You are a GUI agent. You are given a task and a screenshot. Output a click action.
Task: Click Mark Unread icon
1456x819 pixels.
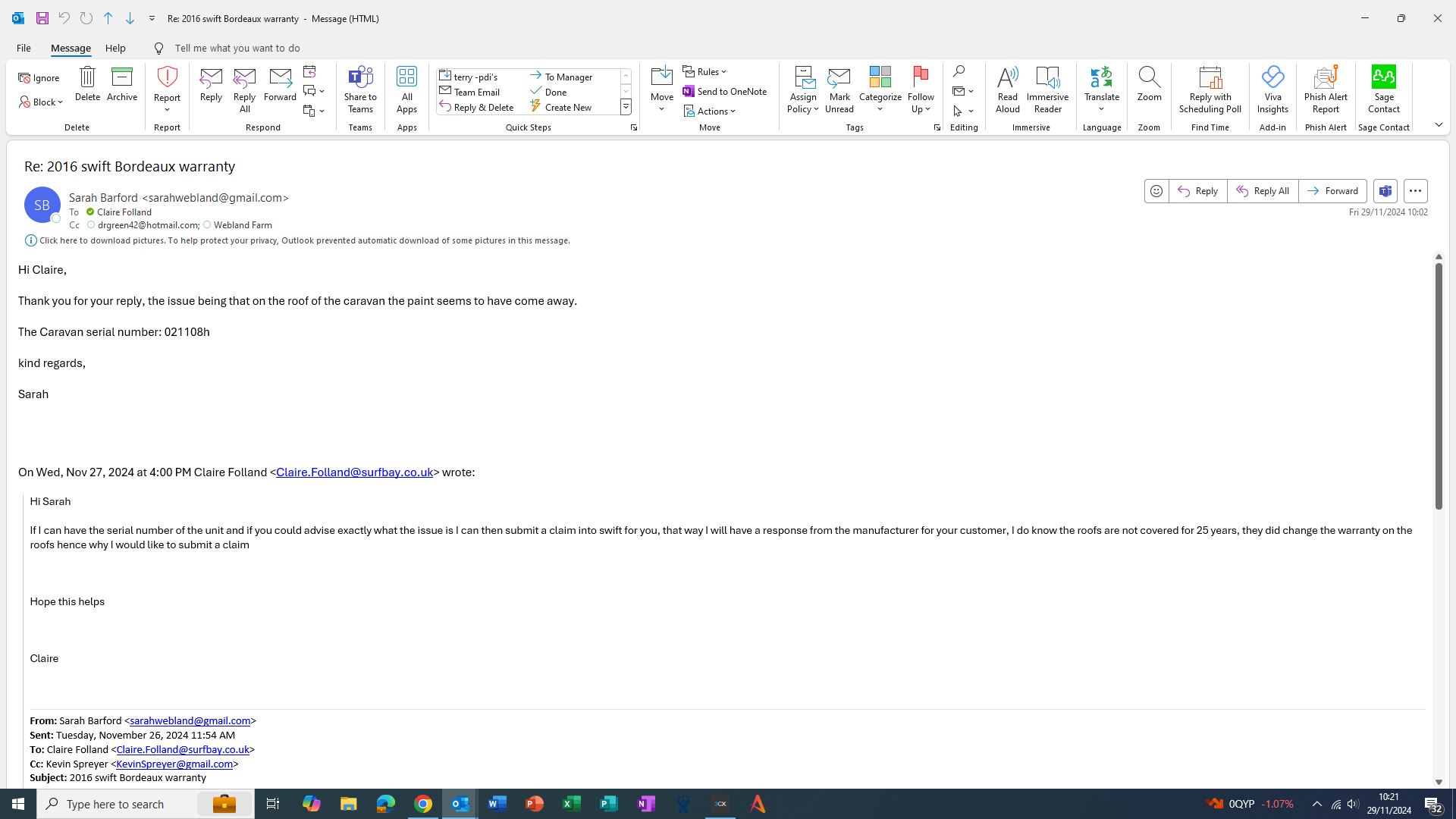839,77
